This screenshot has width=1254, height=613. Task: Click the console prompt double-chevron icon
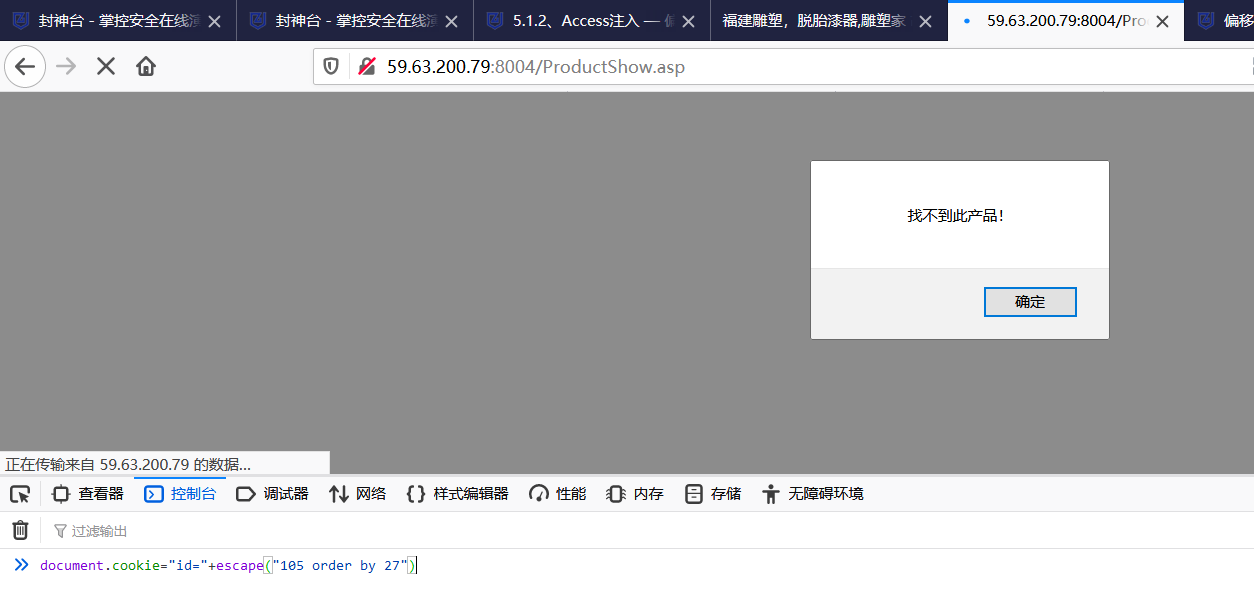click(x=21, y=565)
